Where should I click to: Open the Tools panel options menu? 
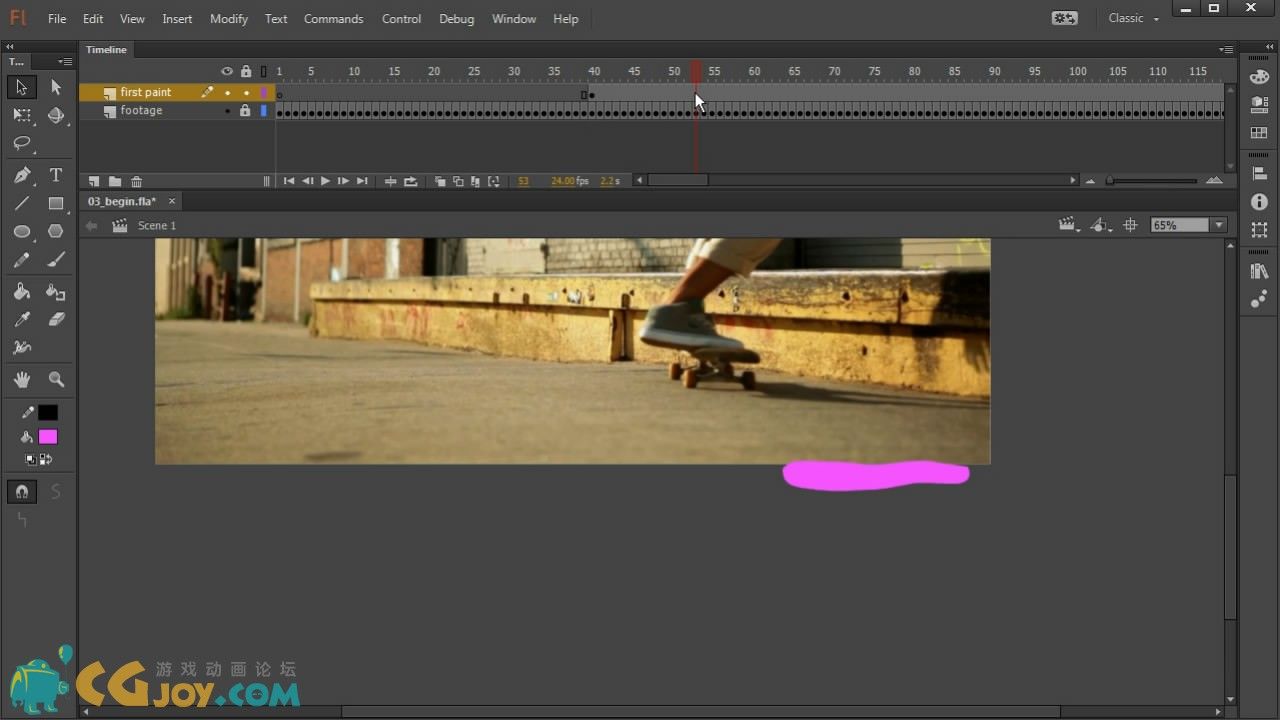(x=66, y=61)
